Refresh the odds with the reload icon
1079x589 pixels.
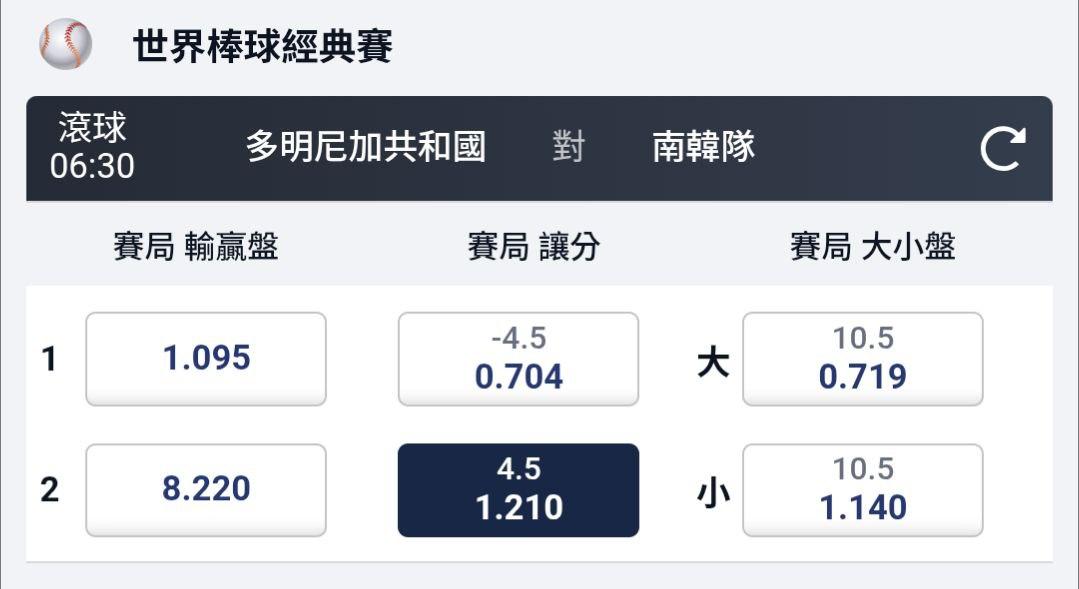(x=1002, y=149)
